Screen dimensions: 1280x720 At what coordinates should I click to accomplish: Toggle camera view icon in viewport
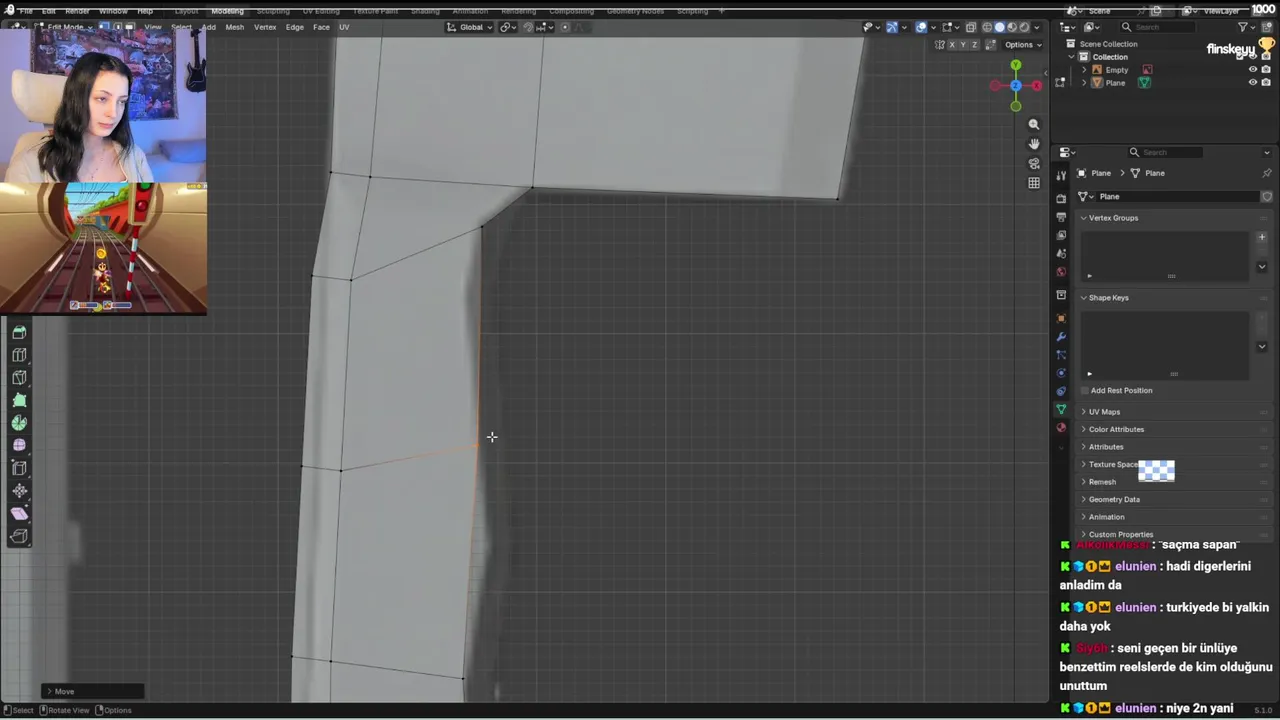click(x=1034, y=164)
